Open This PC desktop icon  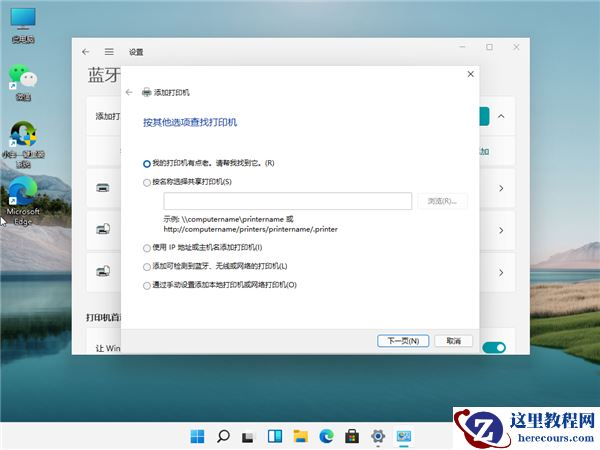tap(23, 26)
